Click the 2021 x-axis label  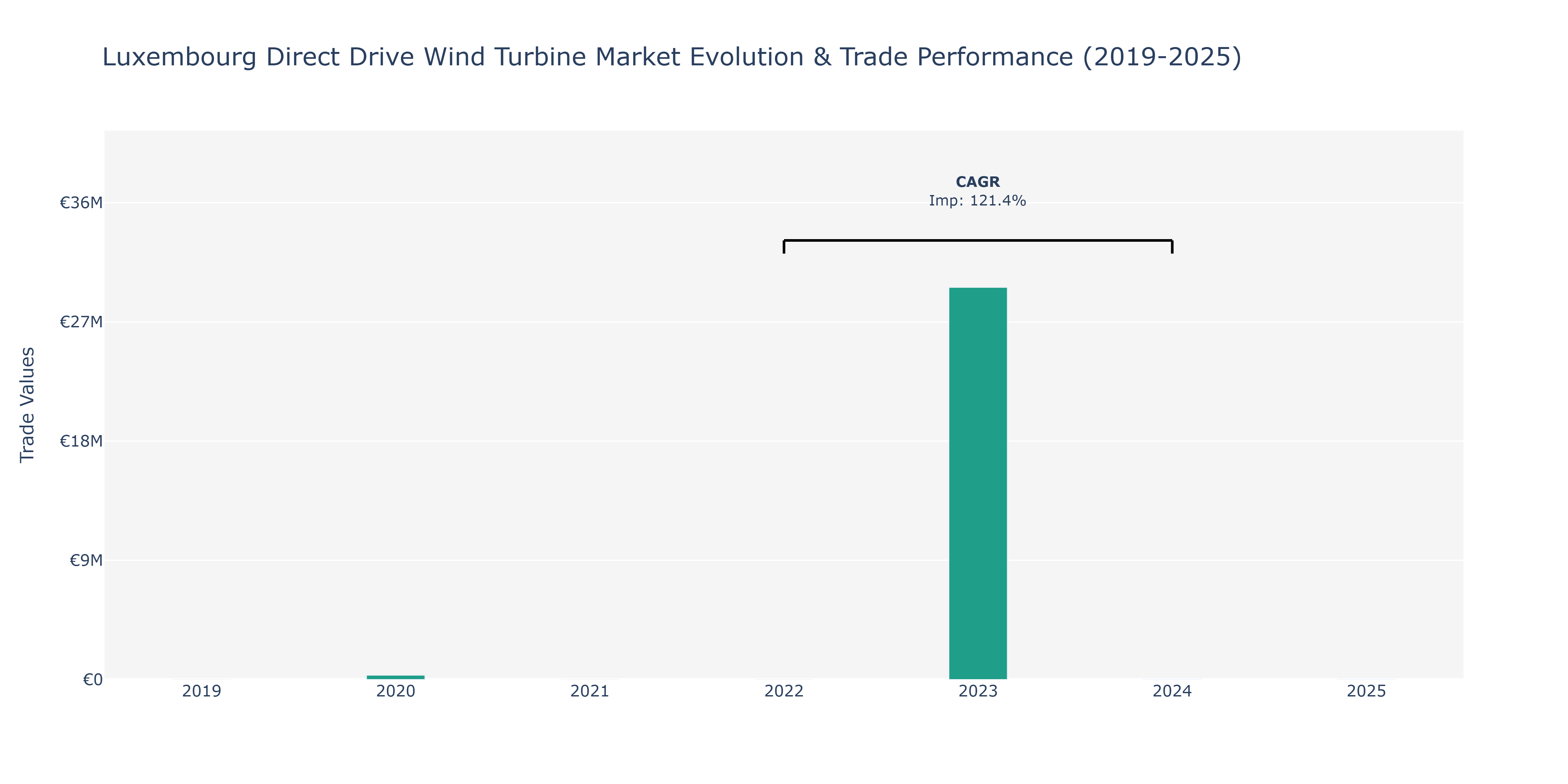coord(590,692)
